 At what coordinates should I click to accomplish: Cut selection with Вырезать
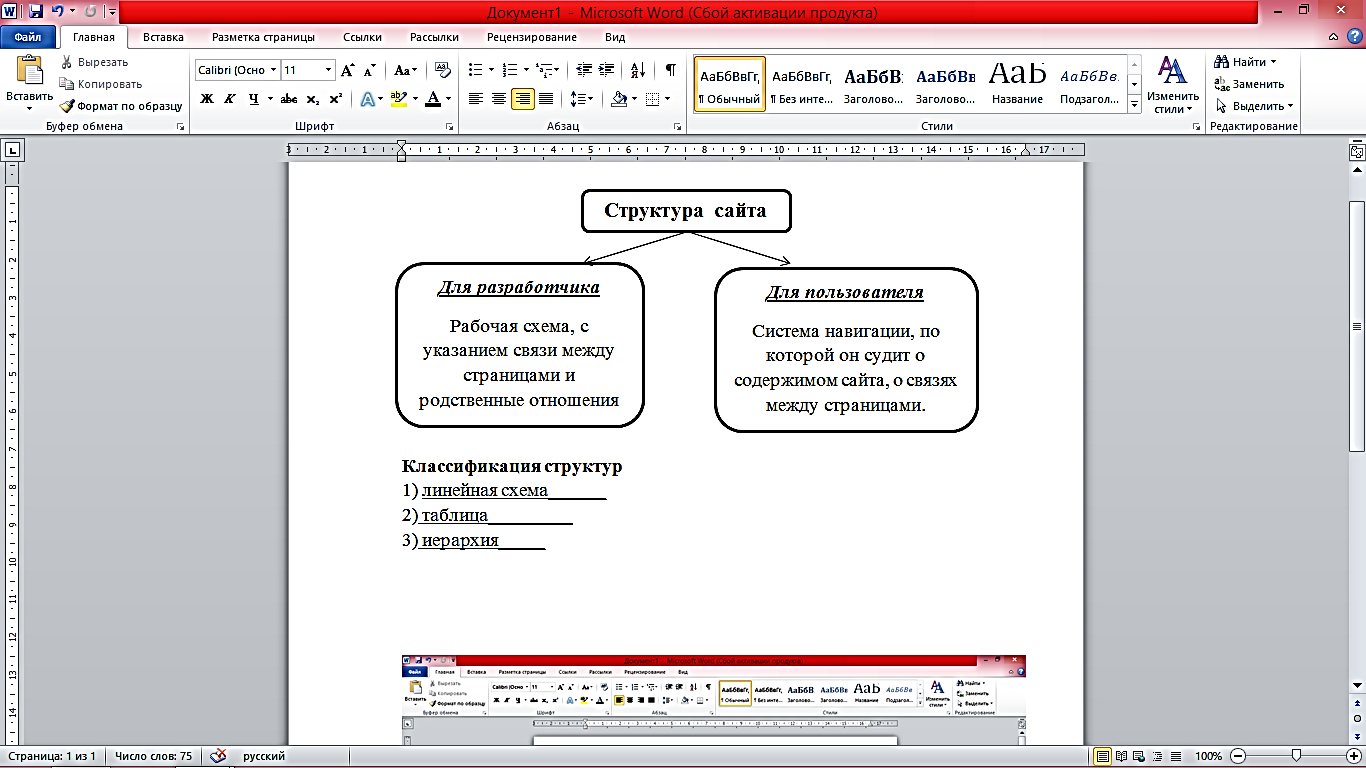[95, 62]
